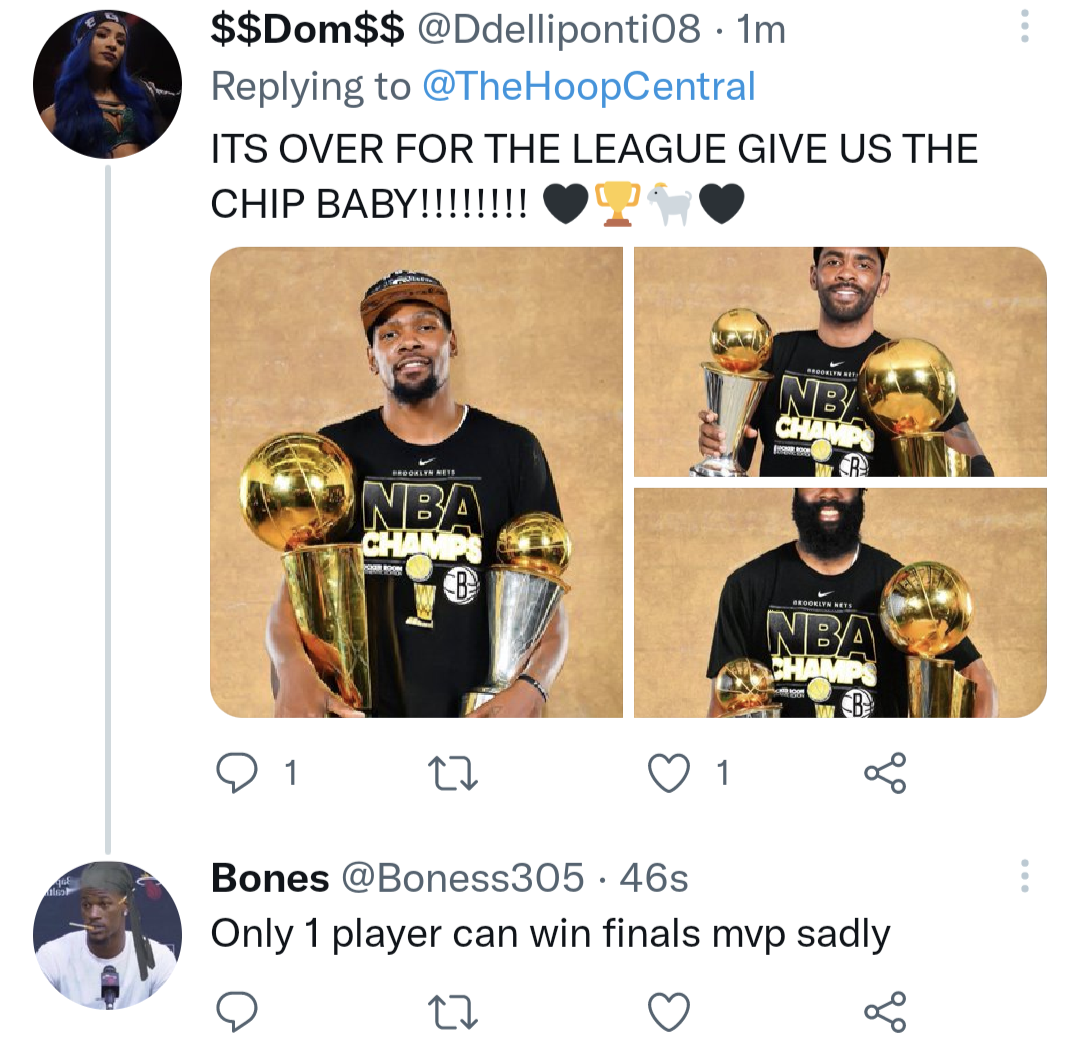Viewport: 1080px width, 1063px height.
Task: View the bottom-right bearded player photo
Action: tap(840, 603)
